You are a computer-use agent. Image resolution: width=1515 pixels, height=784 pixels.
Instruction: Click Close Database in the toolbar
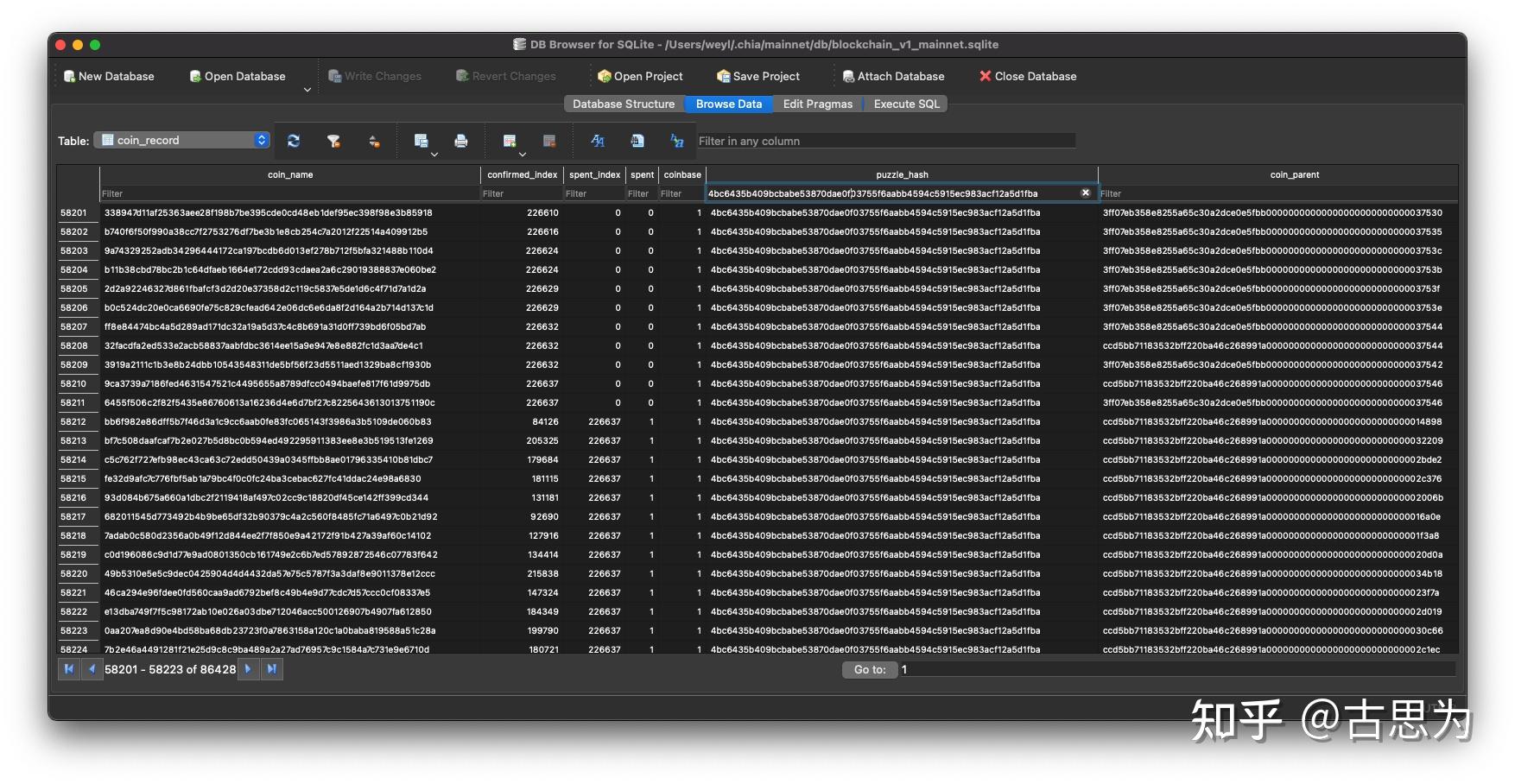(1028, 76)
